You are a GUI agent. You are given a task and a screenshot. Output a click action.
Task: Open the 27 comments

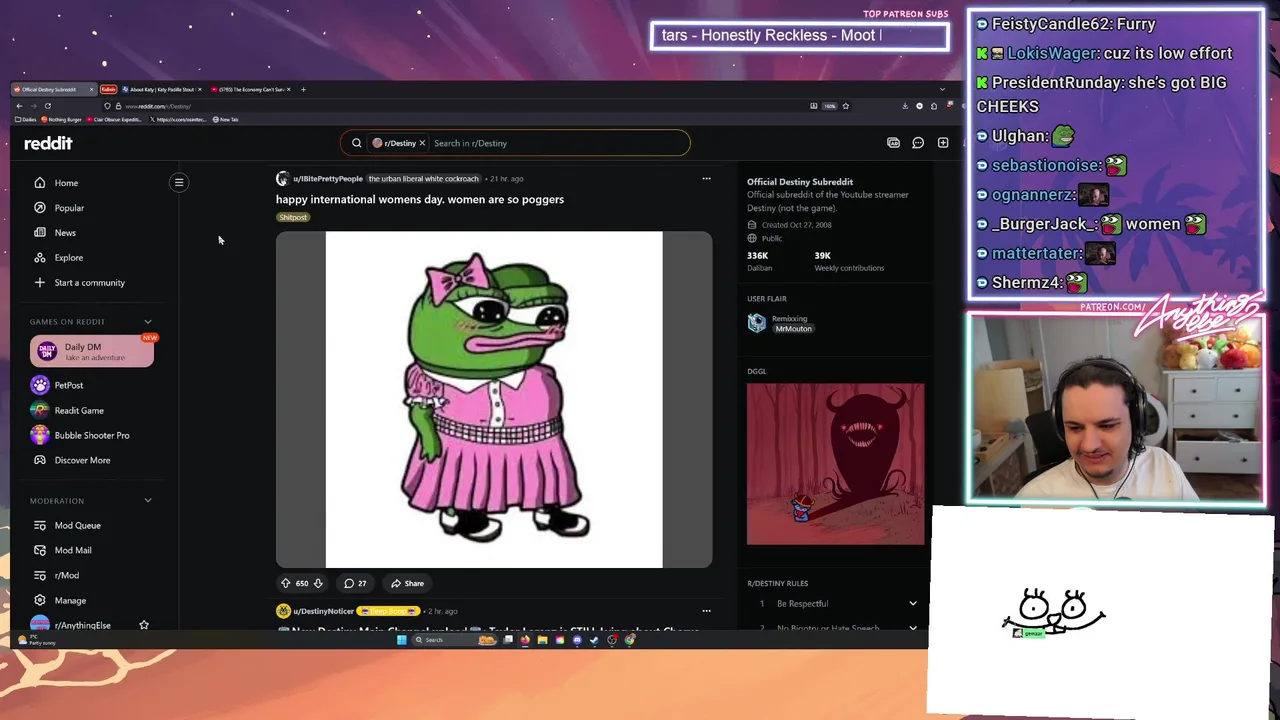355,583
